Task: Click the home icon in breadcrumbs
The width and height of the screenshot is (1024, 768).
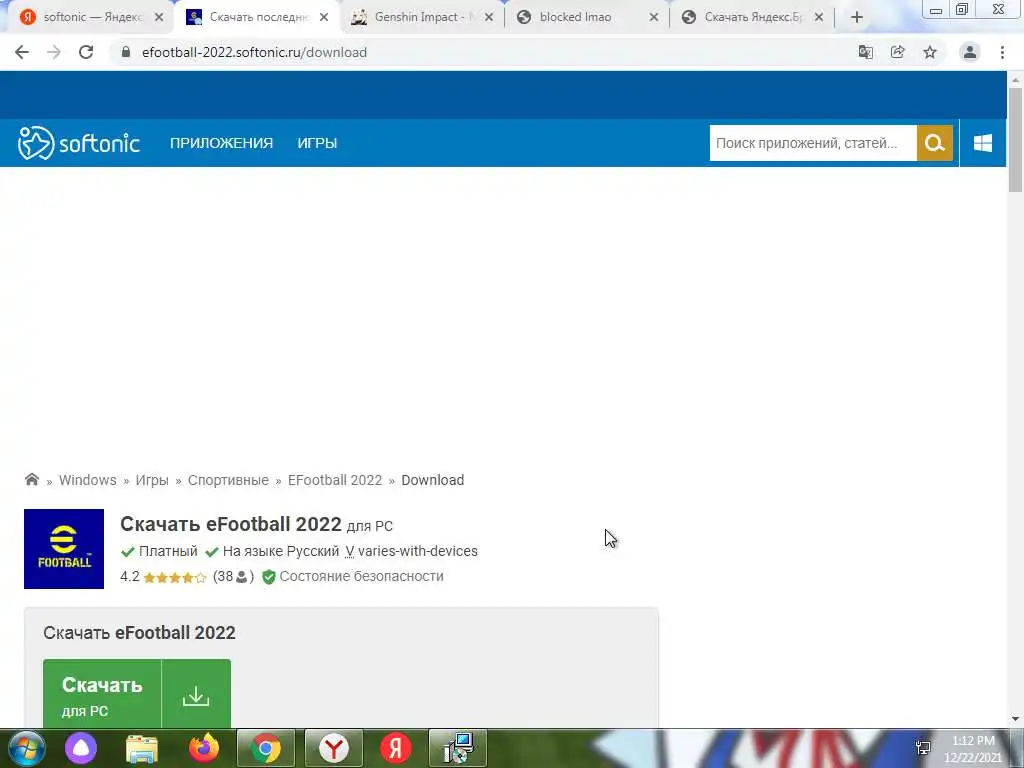Action: [x=31, y=479]
